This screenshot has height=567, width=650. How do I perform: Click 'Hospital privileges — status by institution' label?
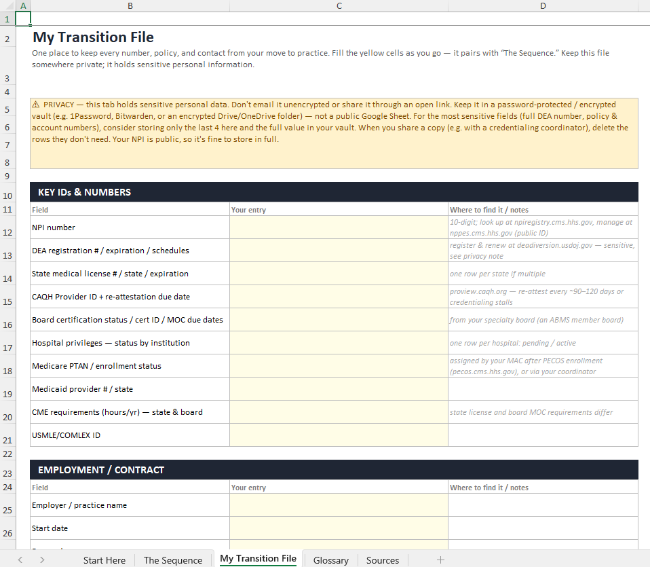[130, 343]
